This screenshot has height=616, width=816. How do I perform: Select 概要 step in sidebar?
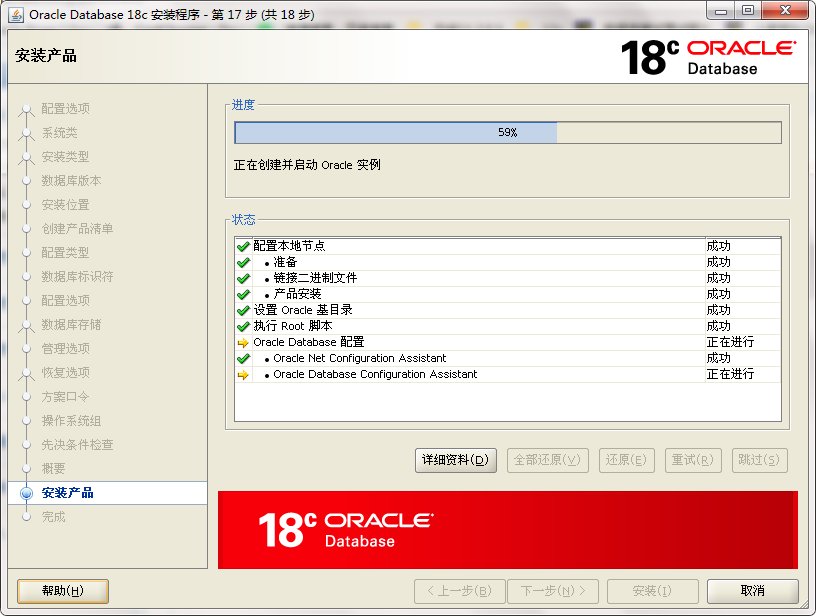click(54, 468)
